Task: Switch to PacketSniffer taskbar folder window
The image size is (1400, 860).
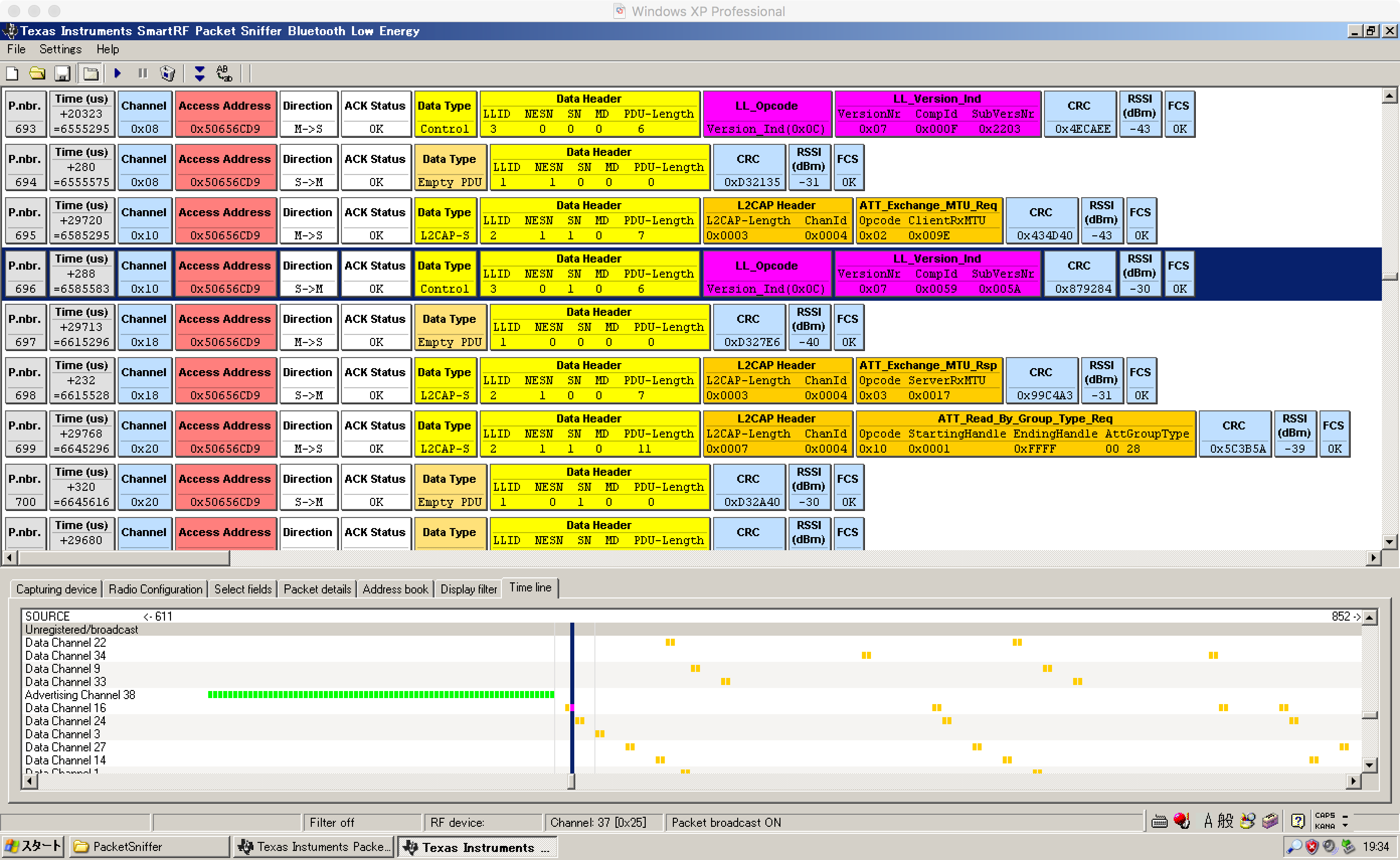Action: coord(149,846)
